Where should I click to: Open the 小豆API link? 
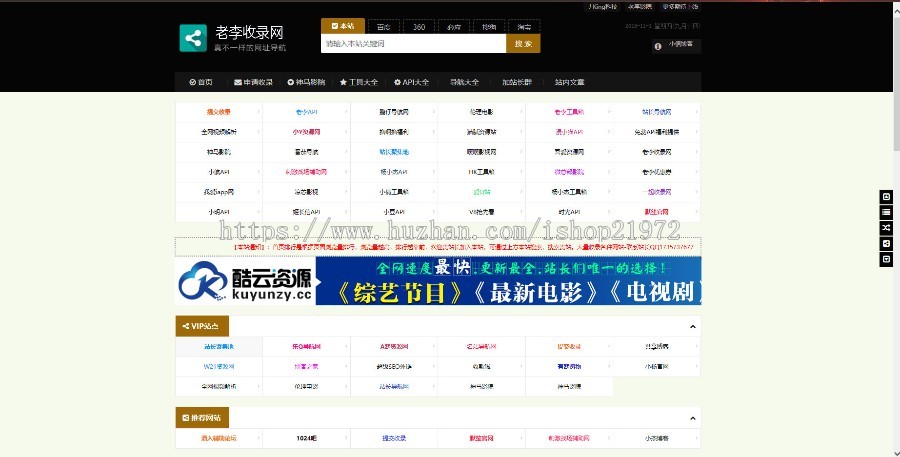point(394,212)
